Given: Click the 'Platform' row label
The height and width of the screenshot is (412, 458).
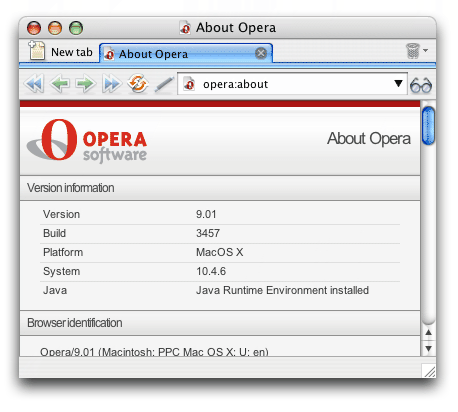Looking at the screenshot, I should [63, 252].
